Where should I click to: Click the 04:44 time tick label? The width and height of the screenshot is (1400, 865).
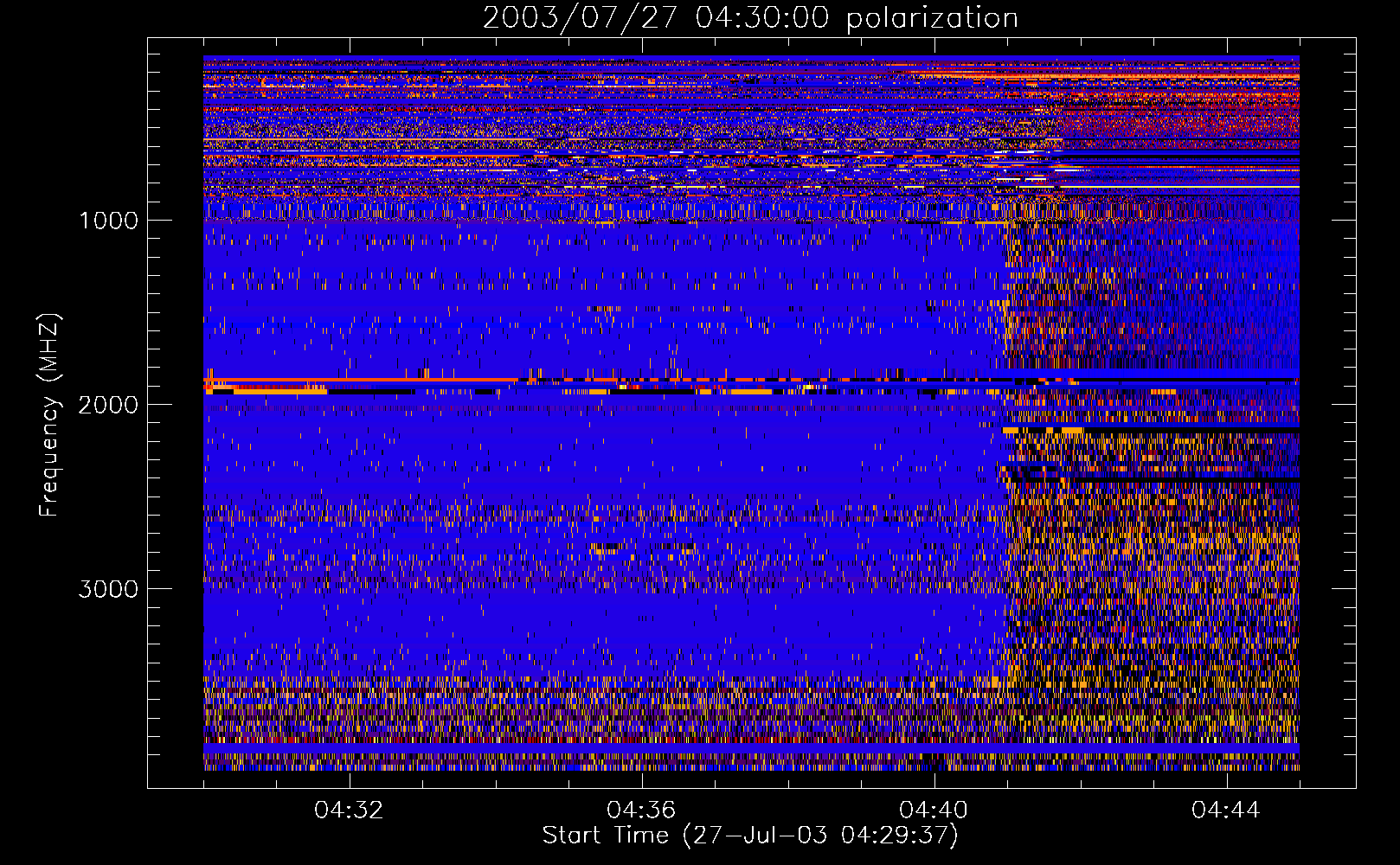click(x=1226, y=810)
